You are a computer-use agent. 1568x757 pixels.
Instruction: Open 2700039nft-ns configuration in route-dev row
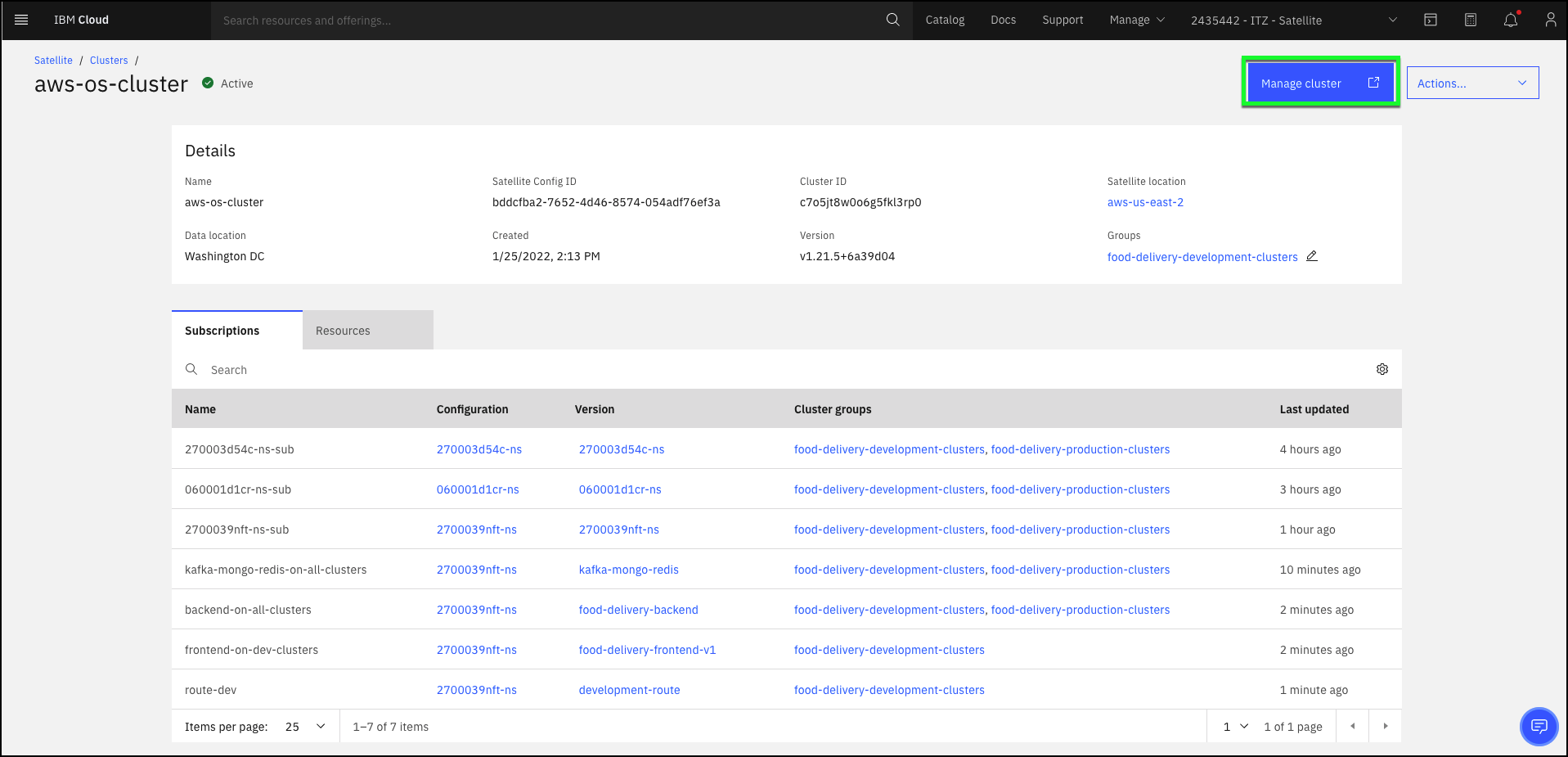tap(477, 690)
